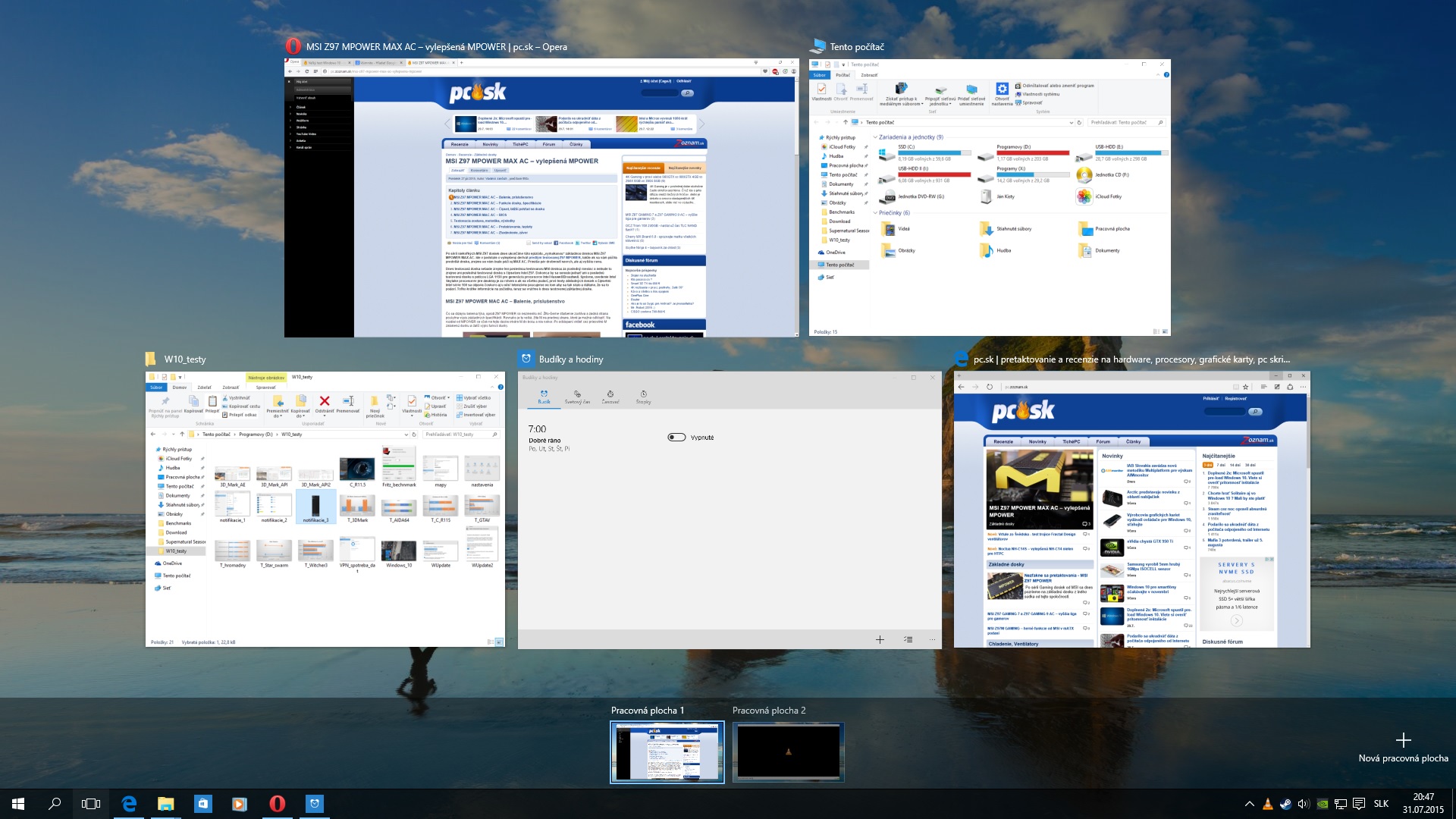Screen dimensions: 1456x819
Task: Collapse the ribbon in the W10_testy window
Action: (493, 387)
